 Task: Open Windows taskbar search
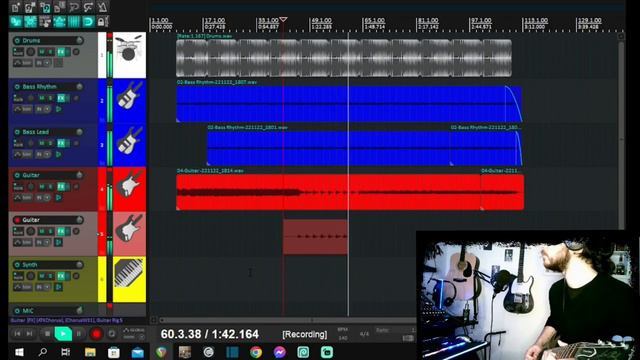(x=42, y=352)
